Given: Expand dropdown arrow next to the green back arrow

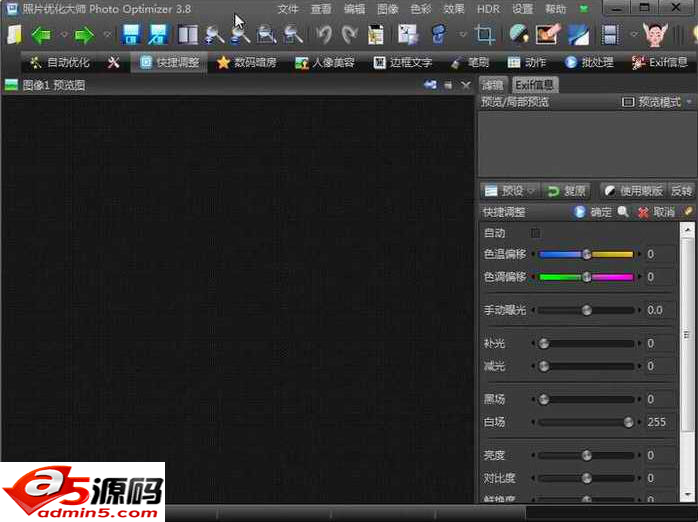Looking at the screenshot, I should pyautogui.click(x=63, y=35).
